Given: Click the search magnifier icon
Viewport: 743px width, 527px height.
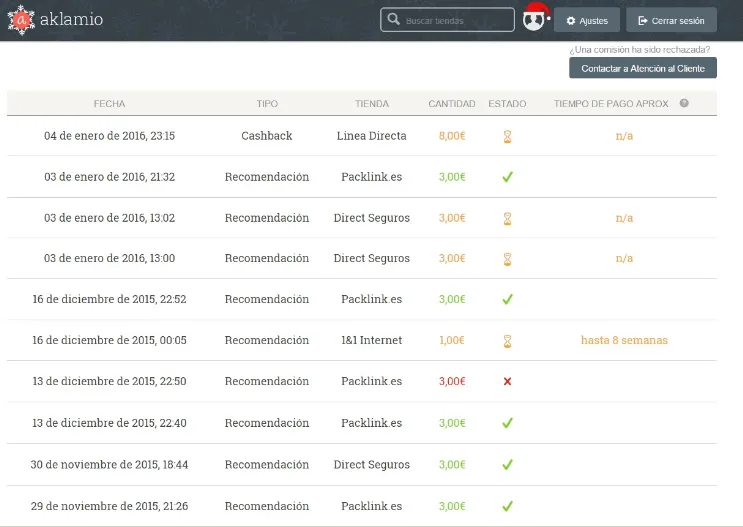Looking at the screenshot, I should [393, 19].
